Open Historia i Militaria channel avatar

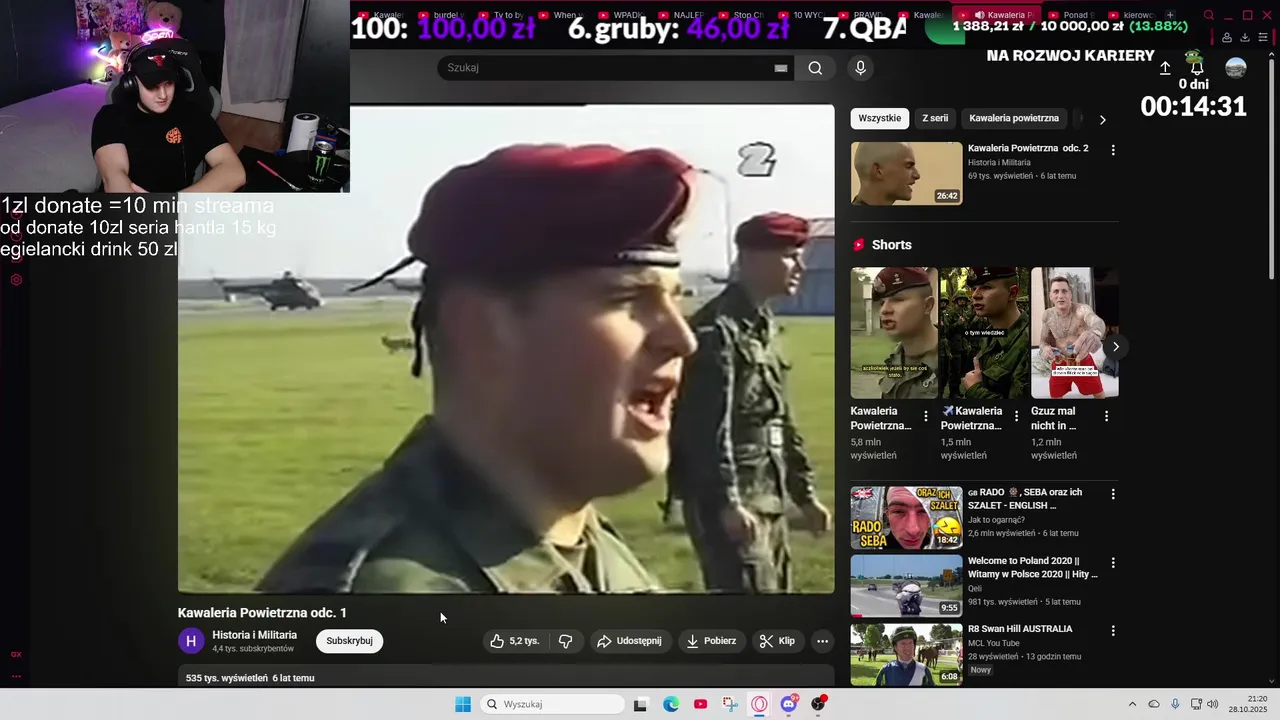(x=191, y=641)
